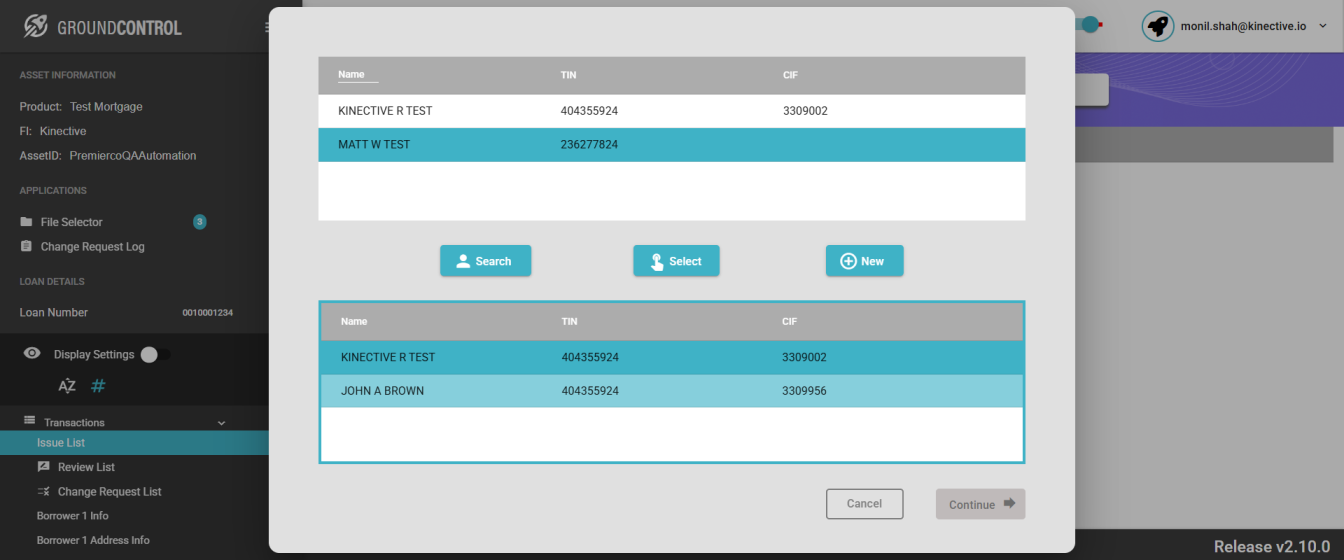
Task: Click the Search button
Action: [x=485, y=261]
